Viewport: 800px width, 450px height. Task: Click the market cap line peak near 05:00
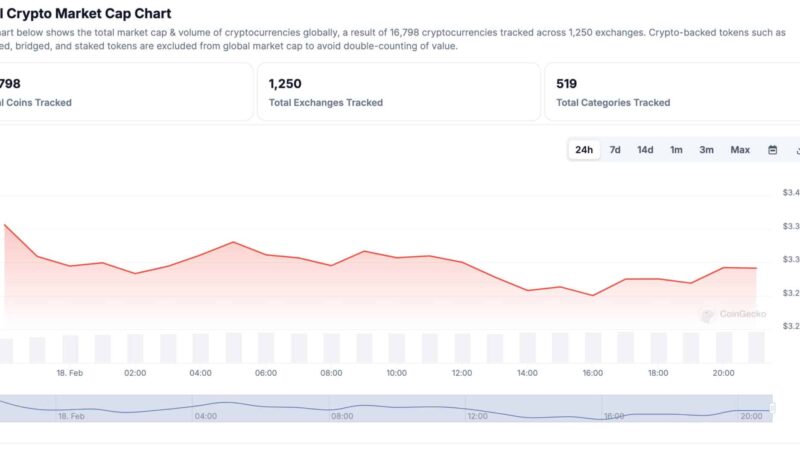(x=233, y=242)
